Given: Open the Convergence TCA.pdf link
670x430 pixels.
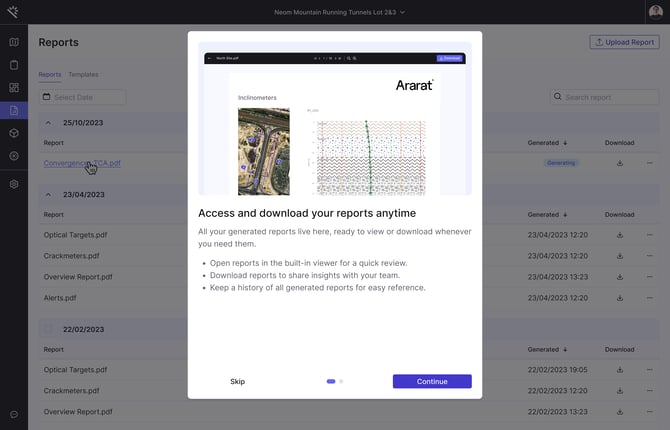Looking at the screenshot, I should pos(82,163).
